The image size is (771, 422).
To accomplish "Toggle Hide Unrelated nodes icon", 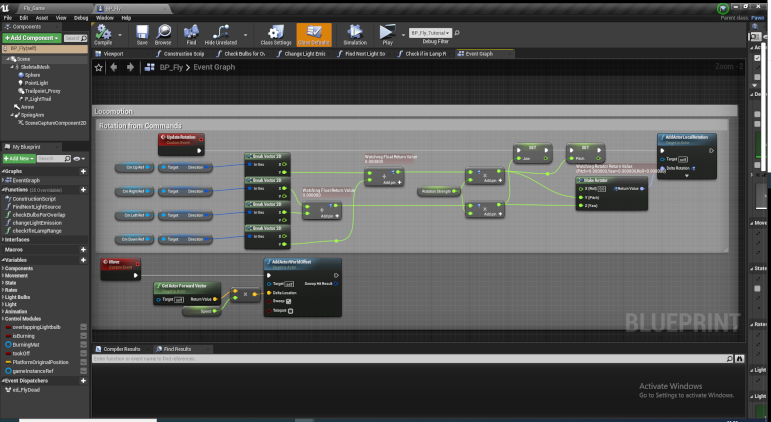I will [220, 32].
